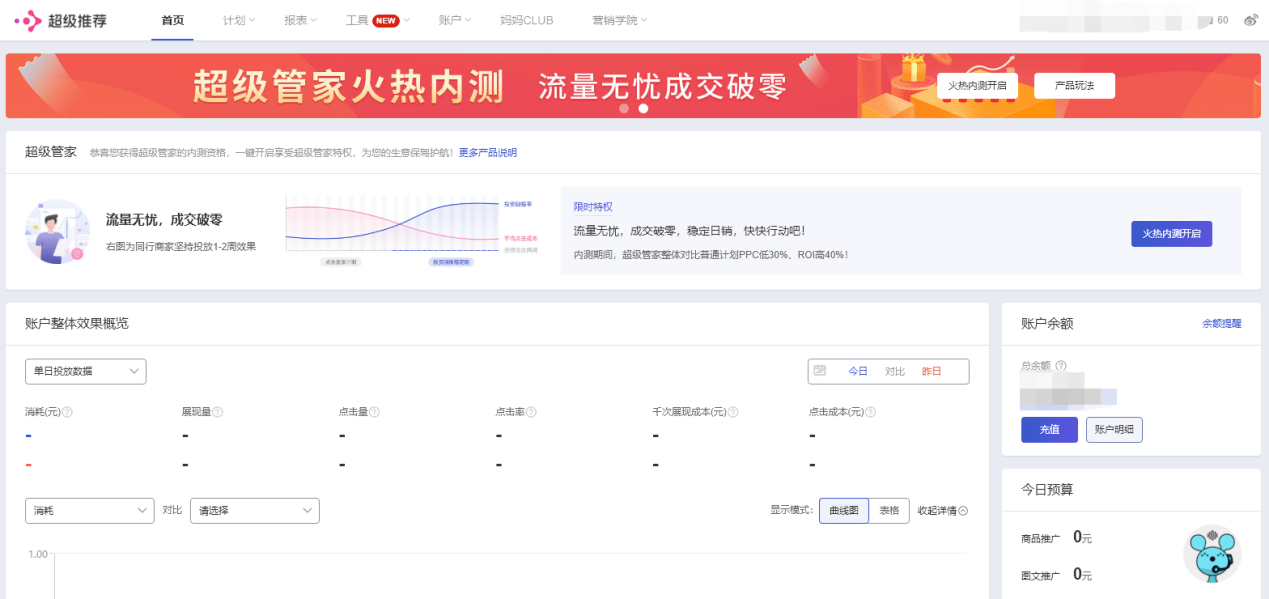Click help icon beside 点击率
This screenshot has height=599, width=1269.
[x=531, y=412]
